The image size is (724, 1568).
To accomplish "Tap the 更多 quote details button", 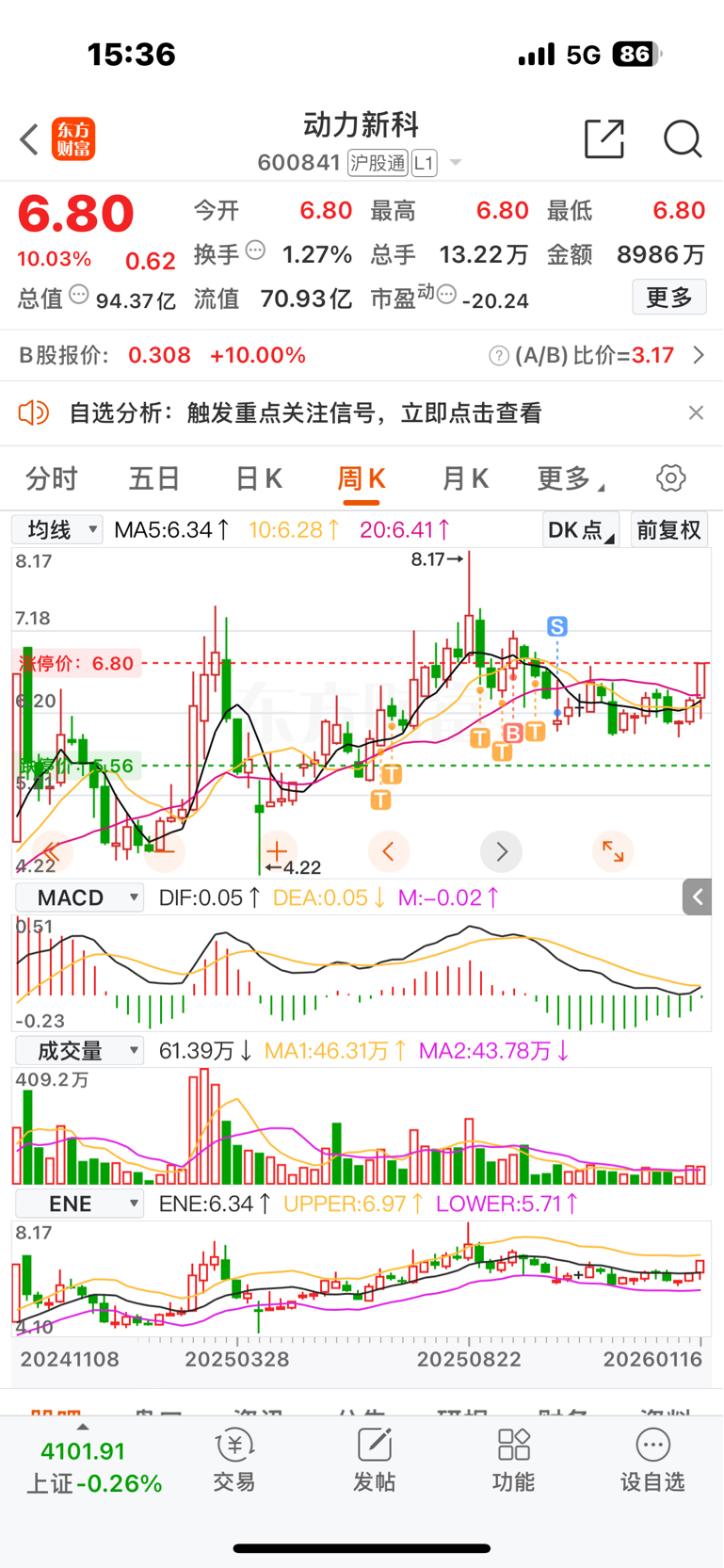I will tap(669, 298).
